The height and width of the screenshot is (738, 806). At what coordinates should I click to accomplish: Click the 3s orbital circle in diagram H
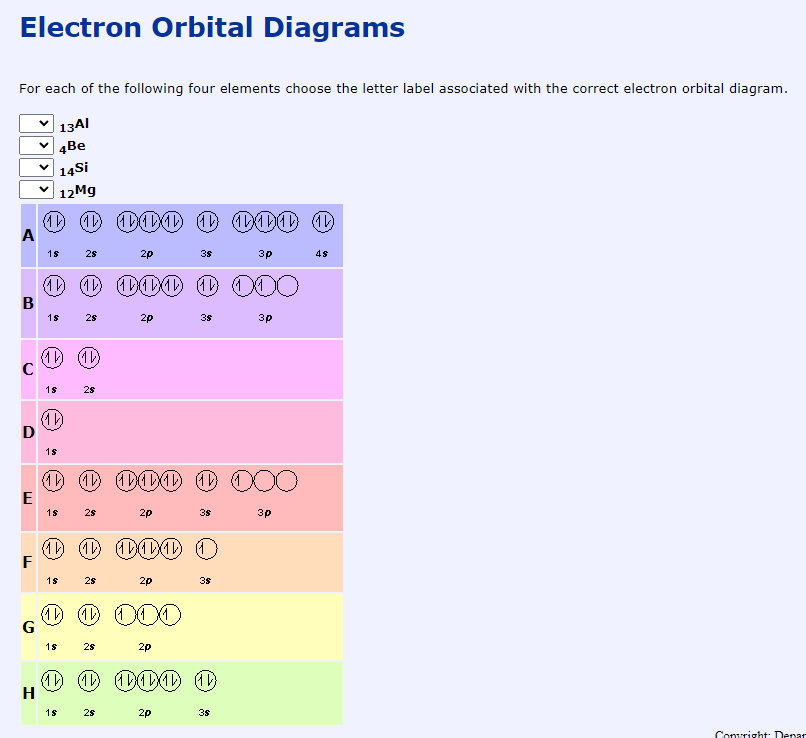(205, 680)
